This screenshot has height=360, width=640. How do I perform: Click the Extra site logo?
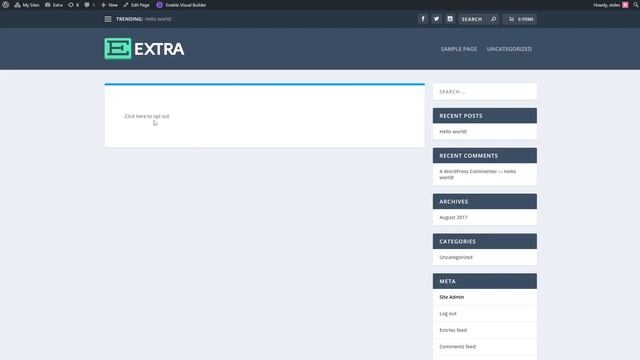click(144, 49)
